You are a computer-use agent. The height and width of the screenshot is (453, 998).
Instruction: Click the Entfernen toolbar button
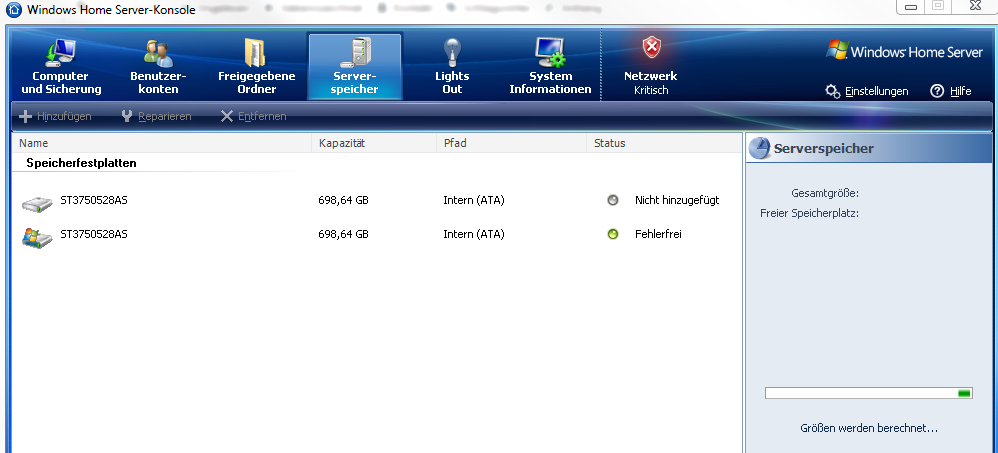click(253, 116)
